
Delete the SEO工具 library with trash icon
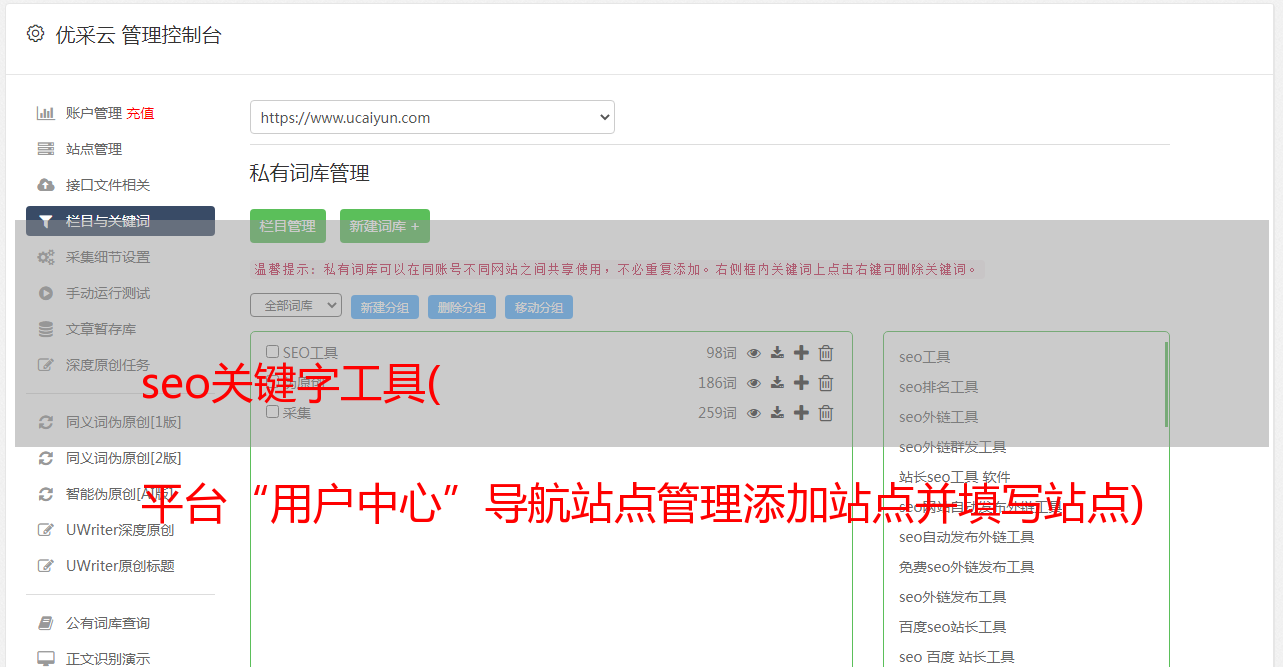tap(826, 353)
